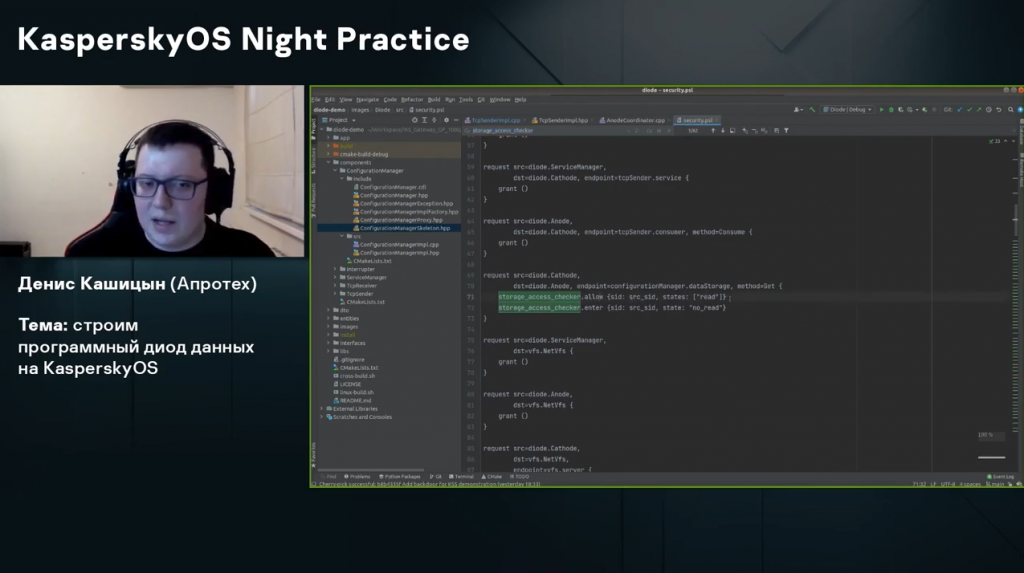Collapse all in Project panel

pos(434,120)
